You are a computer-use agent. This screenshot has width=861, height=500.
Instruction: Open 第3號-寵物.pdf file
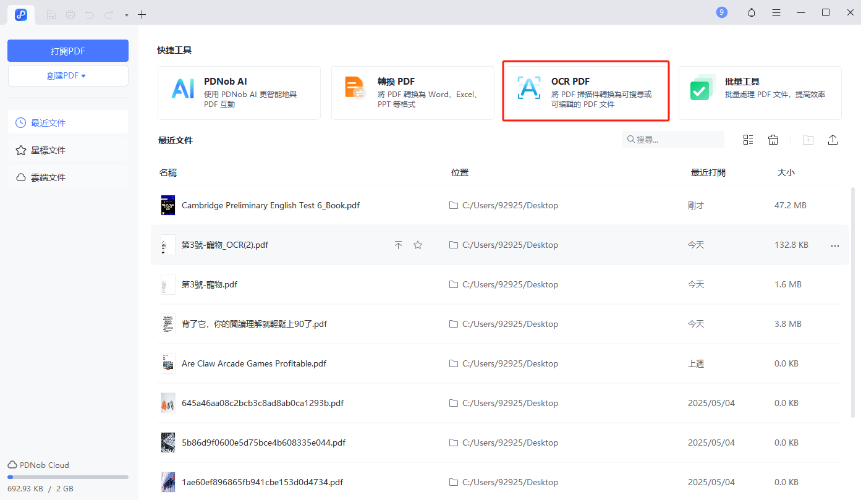coord(210,284)
